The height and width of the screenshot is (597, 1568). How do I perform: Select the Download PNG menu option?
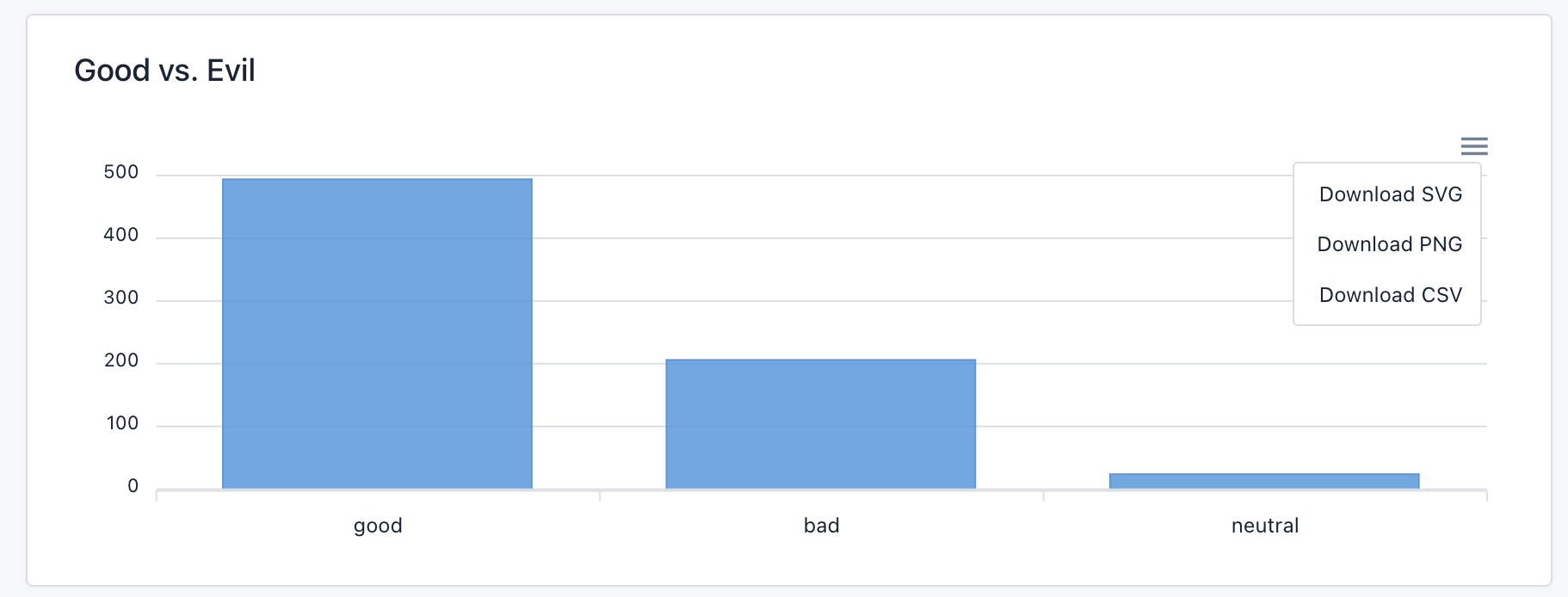click(x=1389, y=244)
